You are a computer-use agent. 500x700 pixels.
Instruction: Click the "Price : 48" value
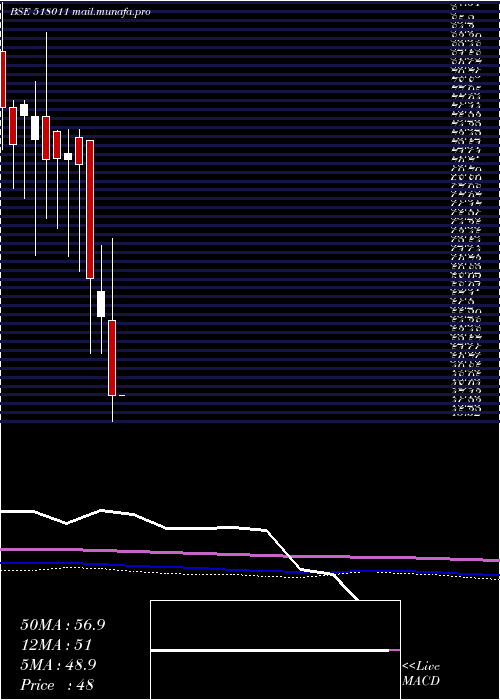pyautogui.click(x=57, y=685)
